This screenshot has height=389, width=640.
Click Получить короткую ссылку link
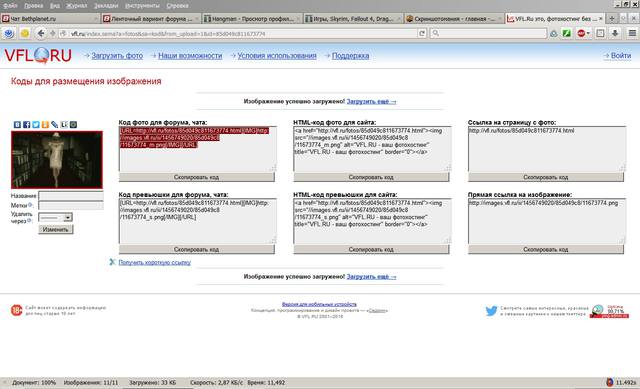point(155,262)
